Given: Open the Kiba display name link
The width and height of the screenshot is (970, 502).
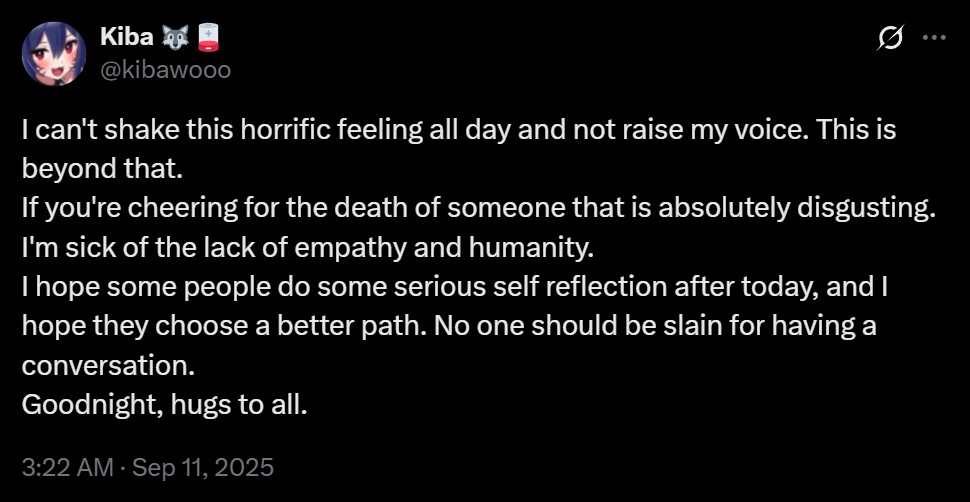Looking at the screenshot, I should [129, 38].
